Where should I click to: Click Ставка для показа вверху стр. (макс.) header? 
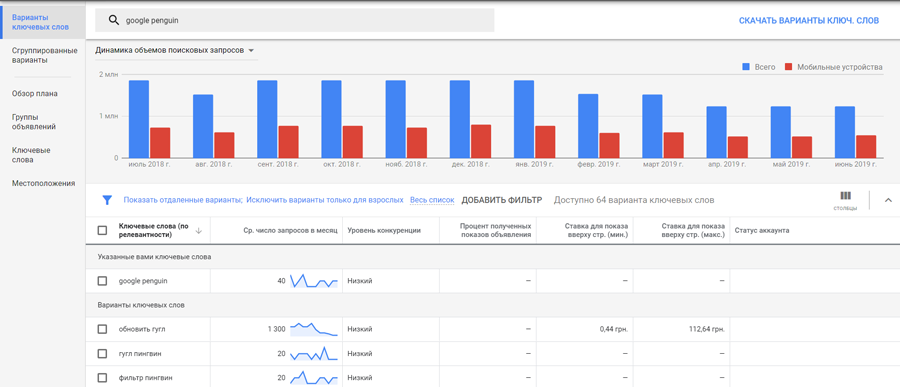coord(693,230)
